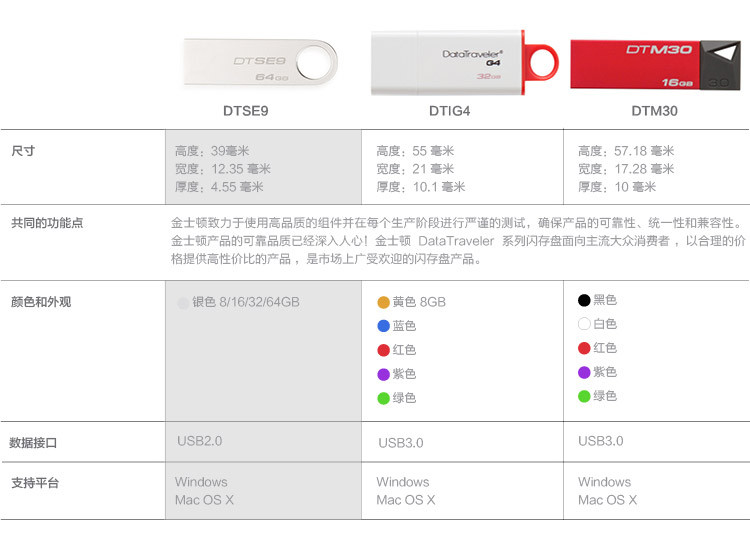Image resolution: width=750 pixels, height=536 pixels.
Task: Click the 尺寸 row header
Action: click(23, 151)
